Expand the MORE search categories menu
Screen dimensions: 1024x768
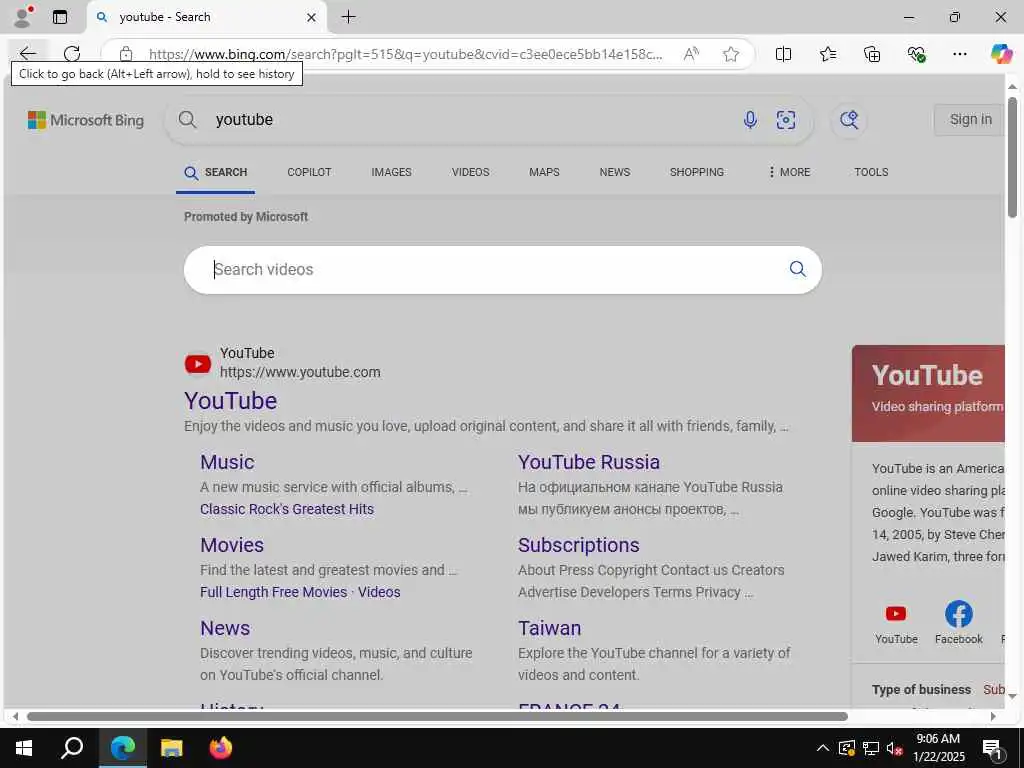789,172
